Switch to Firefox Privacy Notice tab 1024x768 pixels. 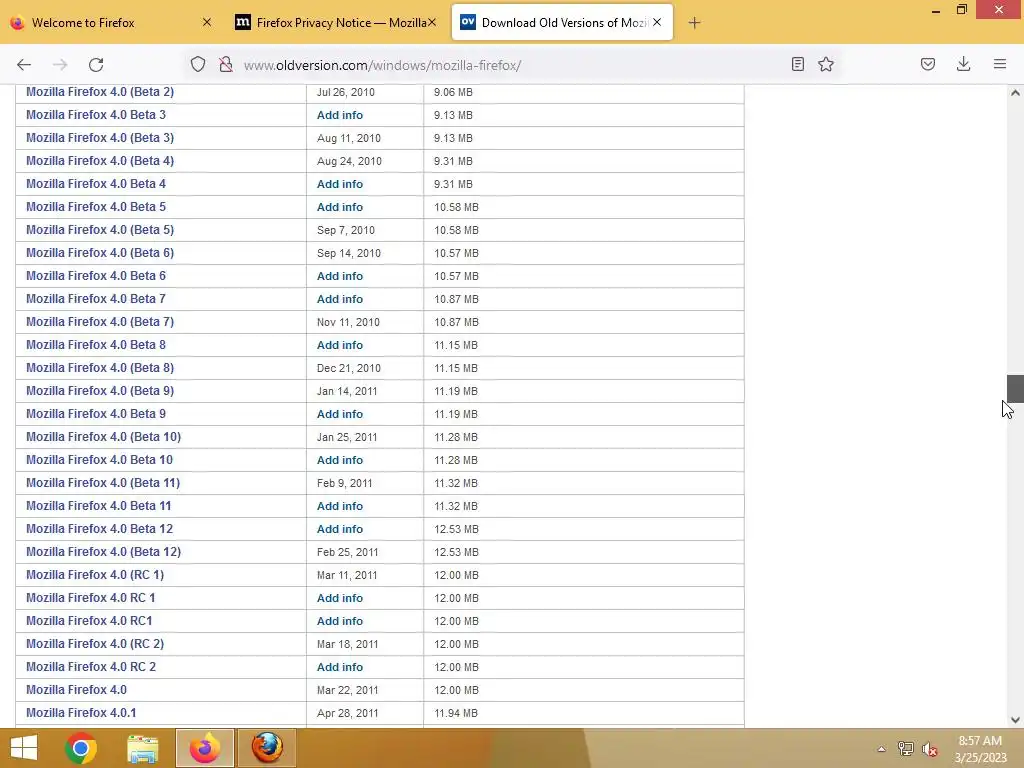334,22
